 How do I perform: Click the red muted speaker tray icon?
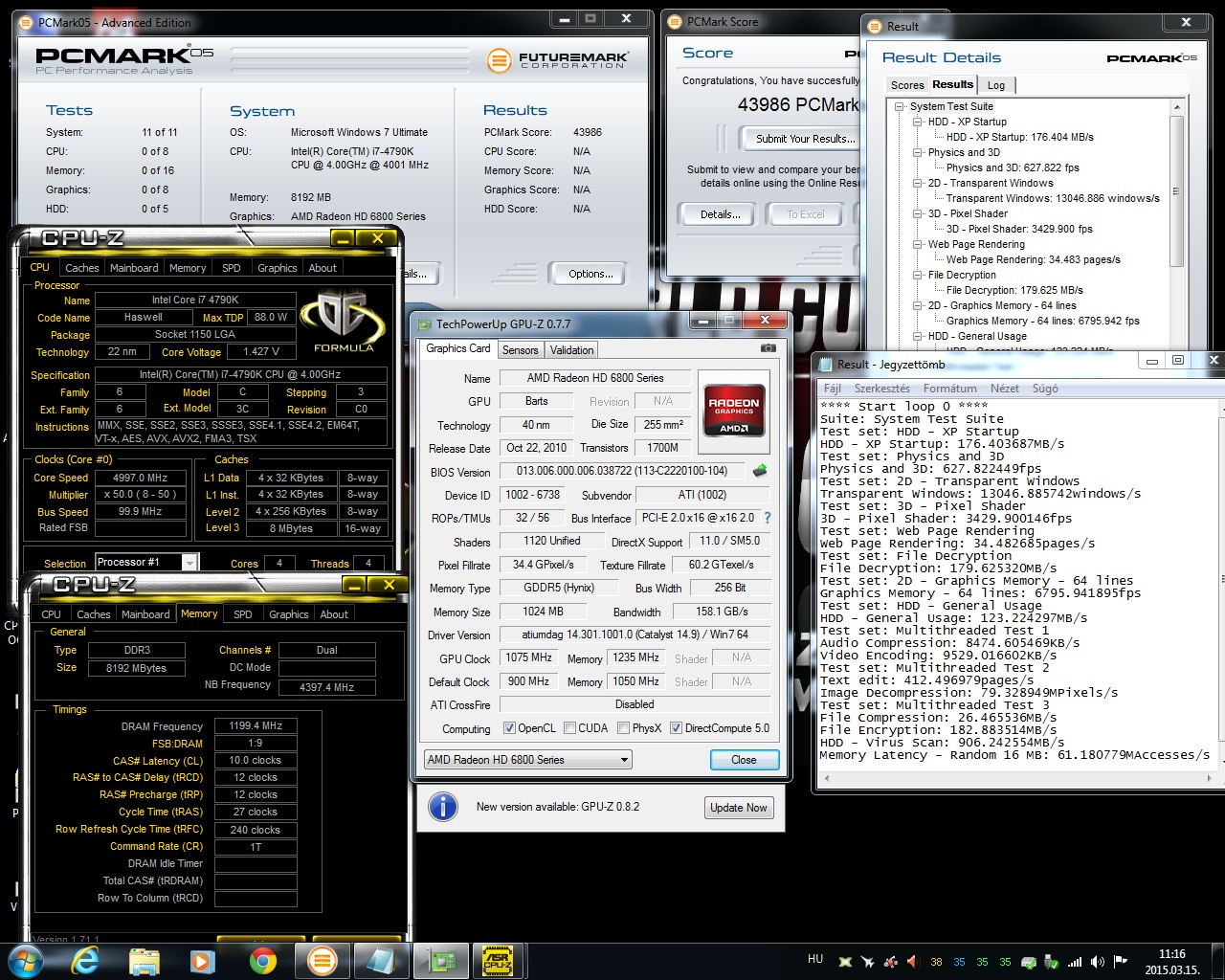coord(913,962)
